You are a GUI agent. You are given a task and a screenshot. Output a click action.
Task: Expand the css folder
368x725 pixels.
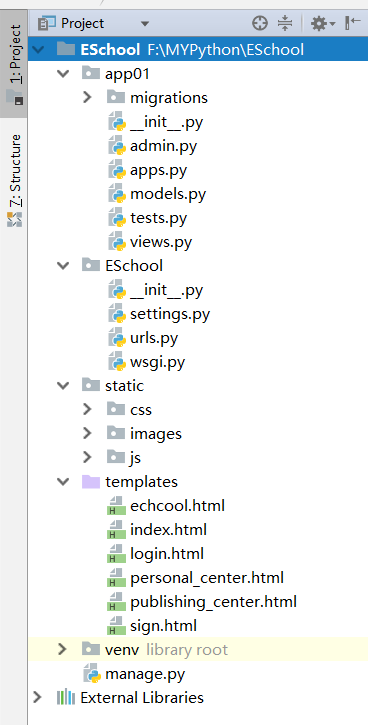[x=87, y=409]
